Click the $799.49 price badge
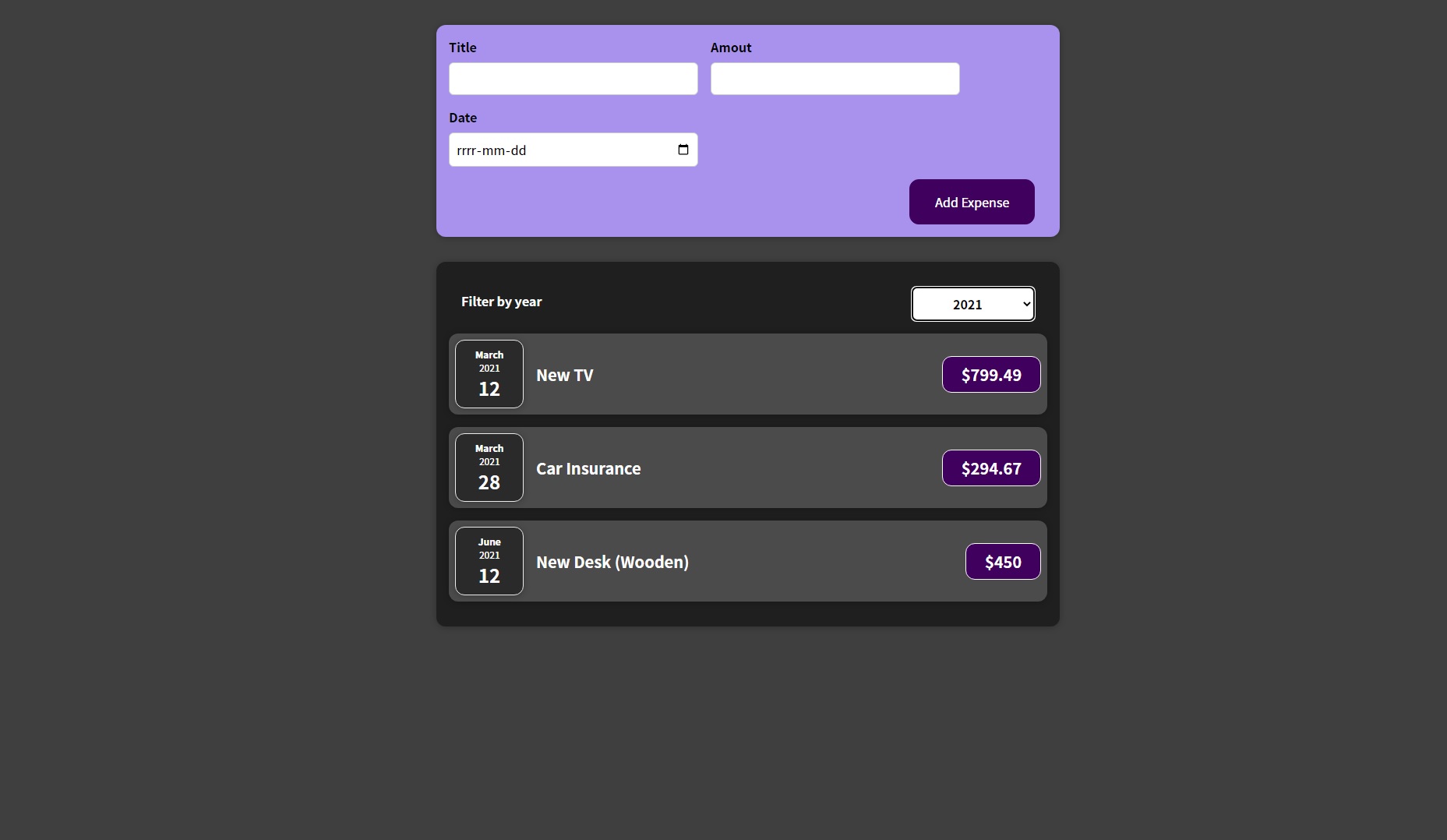The image size is (1447, 840). [990, 375]
